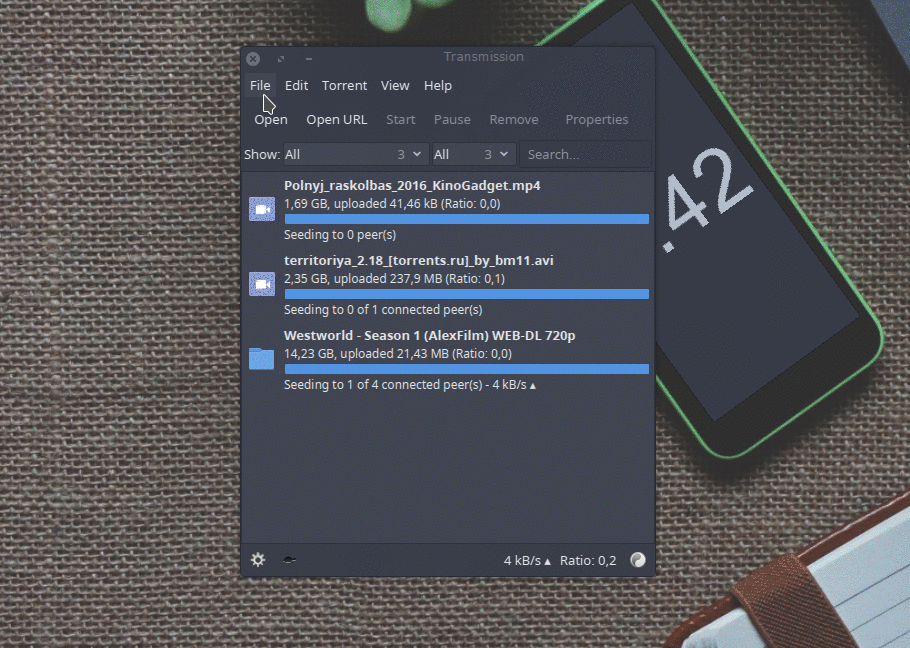Toggle turtle alternative speed limits
This screenshot has height=648, width=910.
pyautogui.click(x=289, y=560)
